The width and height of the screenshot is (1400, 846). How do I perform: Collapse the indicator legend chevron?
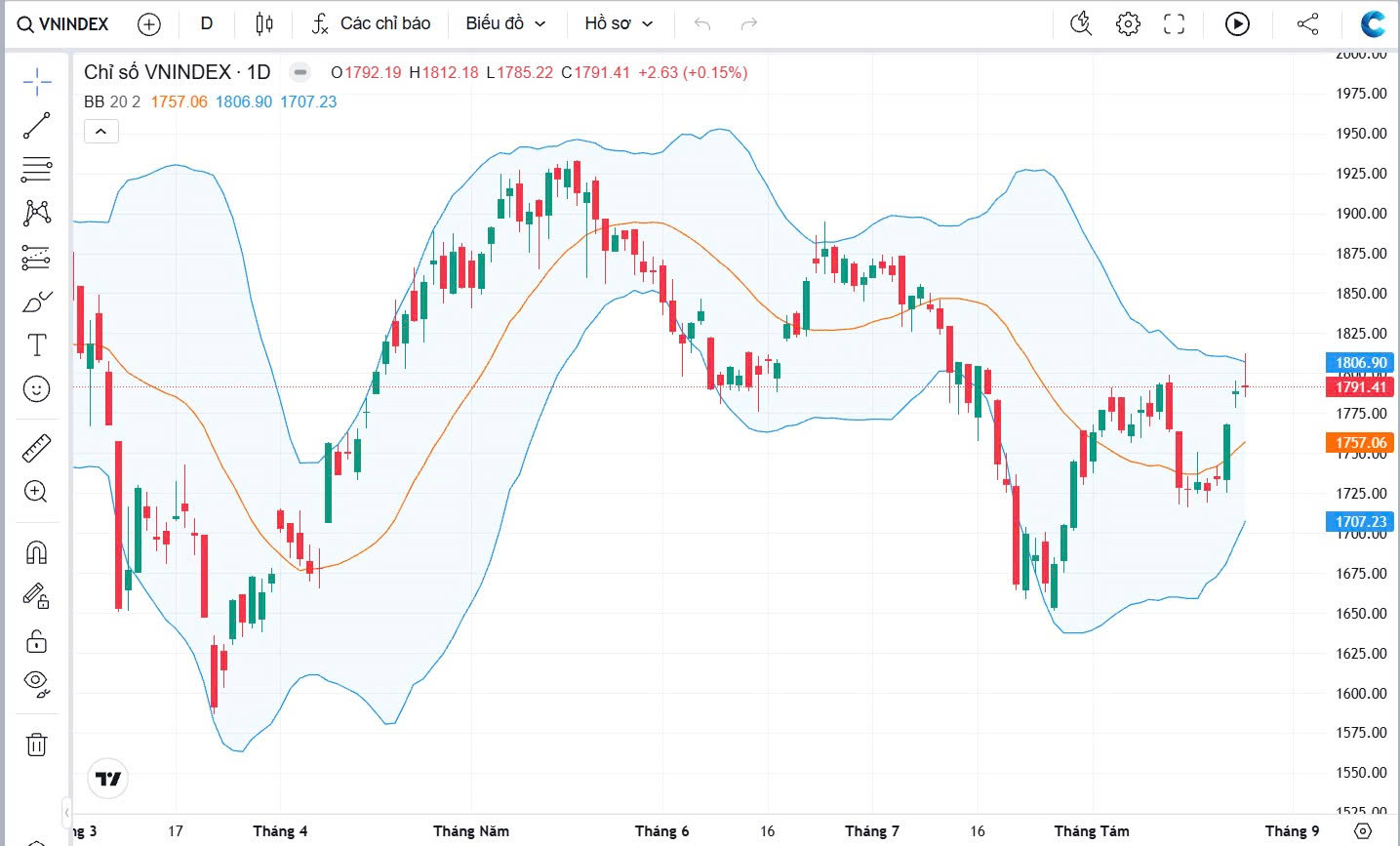pos(101,131)
